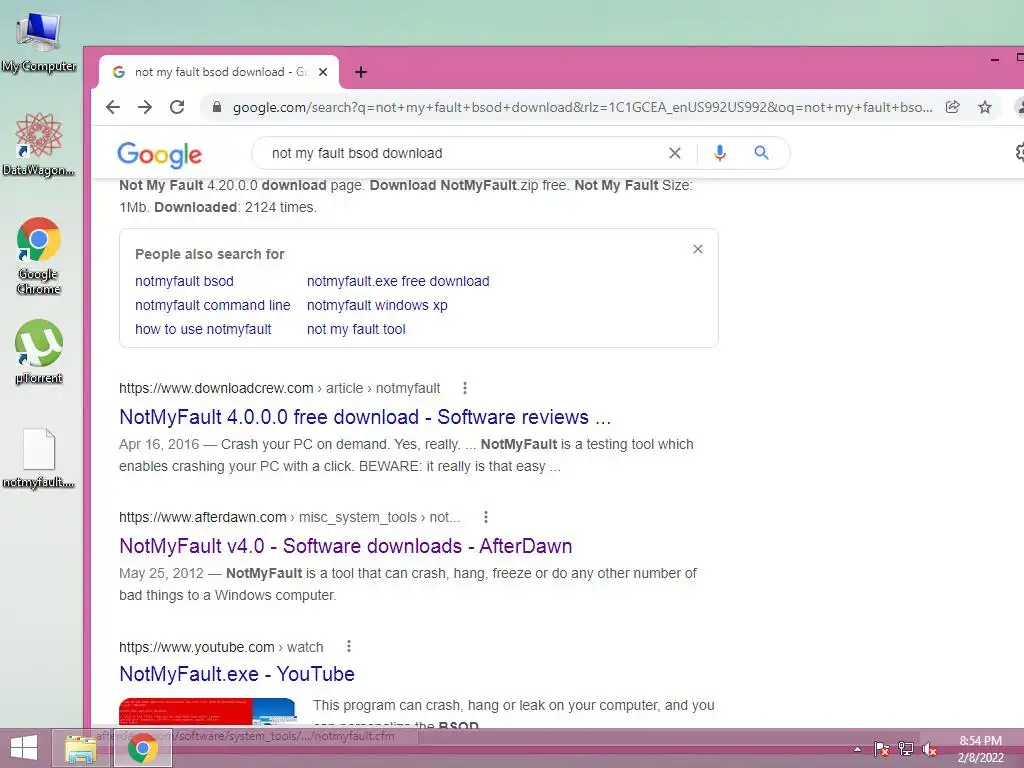Viewport: 1024px width, 768px height.
Task: Search for 'notmyfault bsod'
Action: 184,281
